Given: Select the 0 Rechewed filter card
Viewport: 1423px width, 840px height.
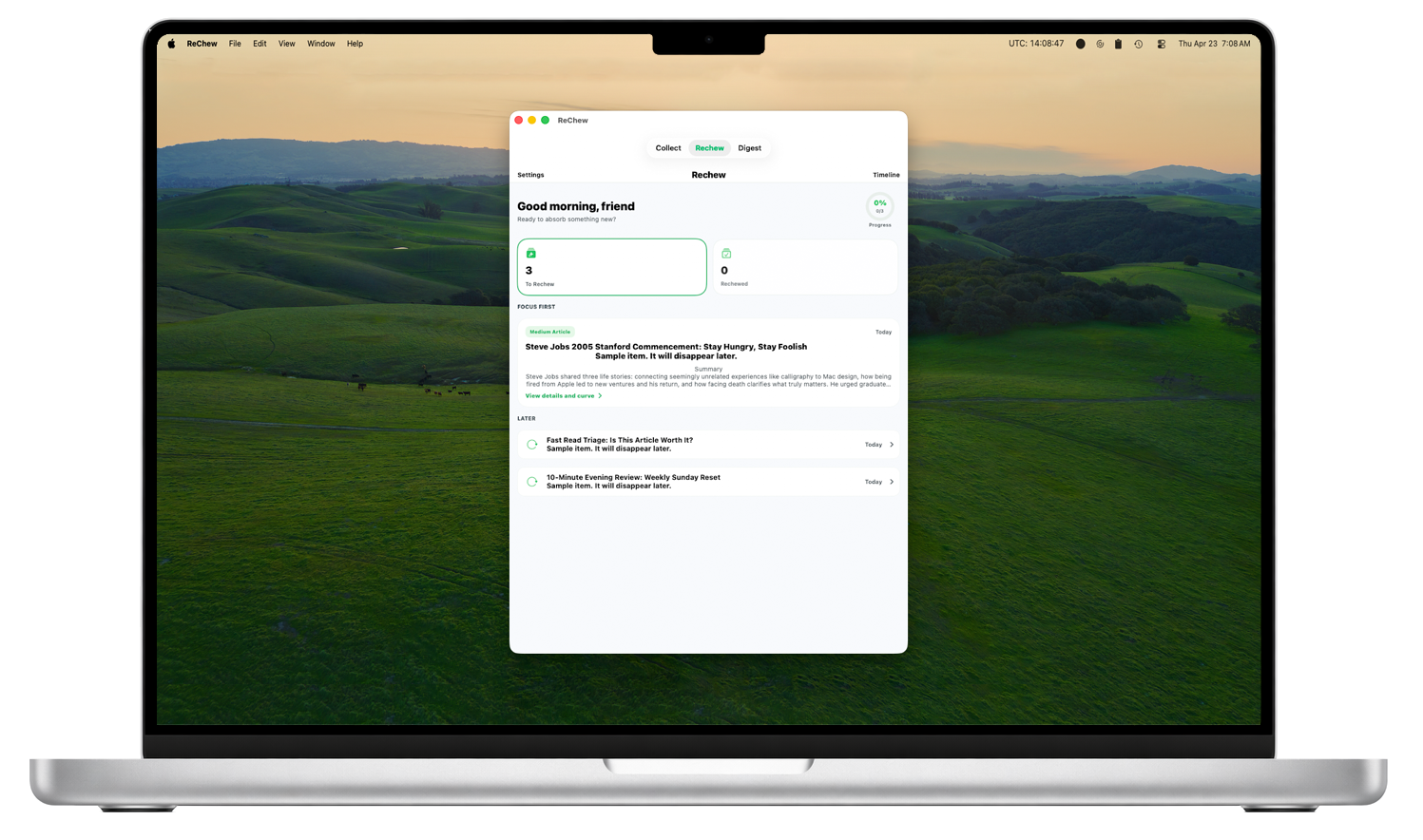Looking at the screenshot, I should 804,267.
